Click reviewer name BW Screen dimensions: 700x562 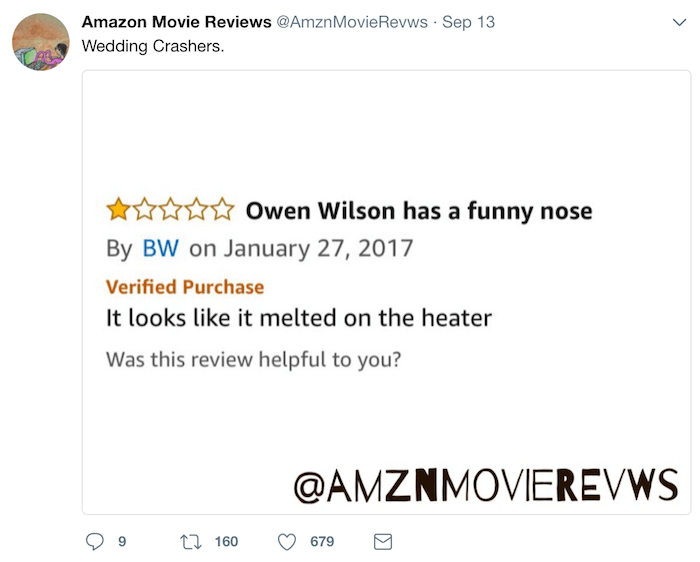point(161,248)
